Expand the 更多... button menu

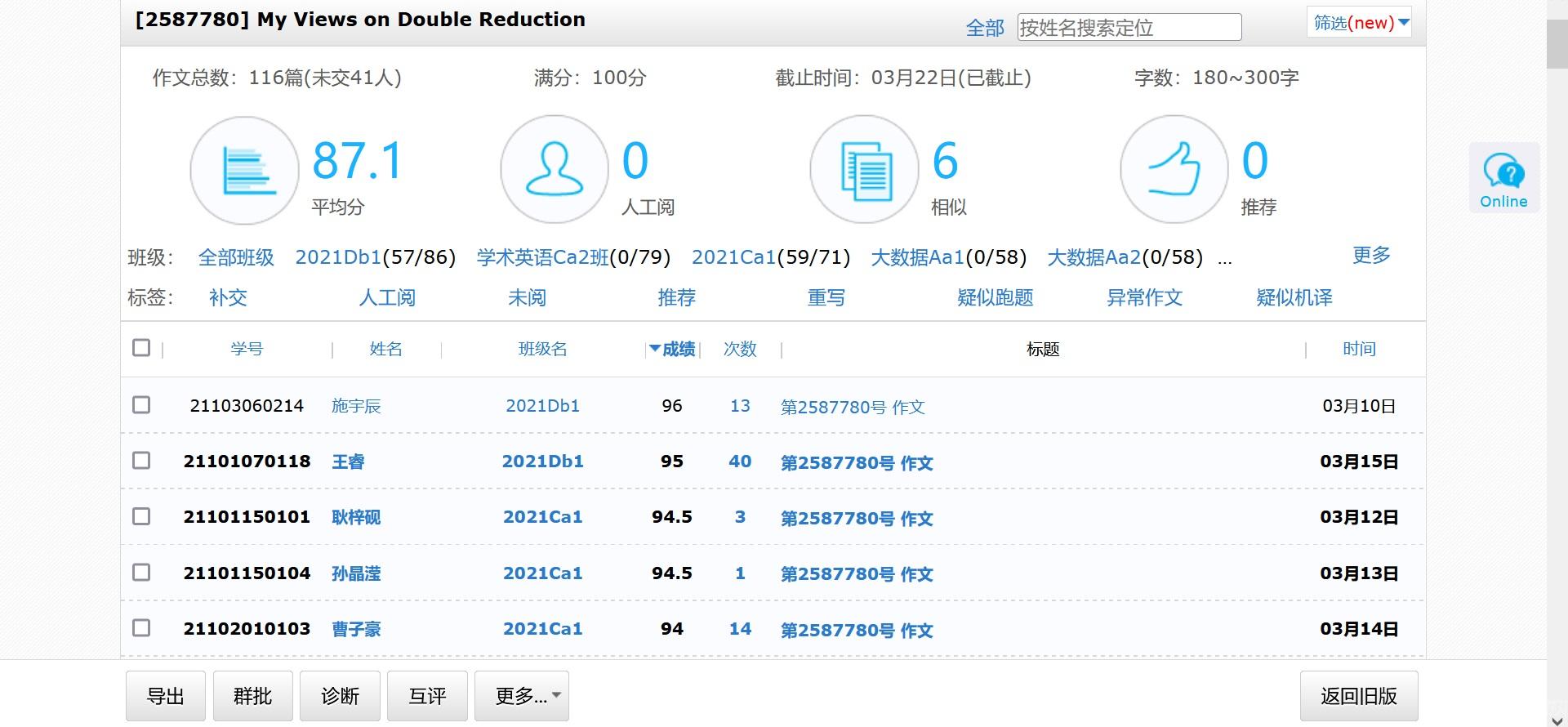click(521, 696)
